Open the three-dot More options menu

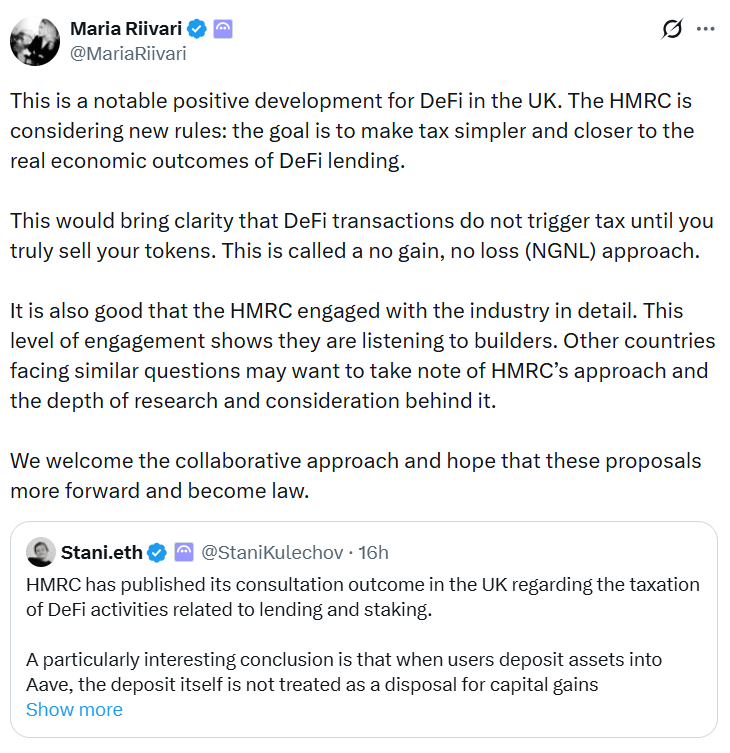705,30
